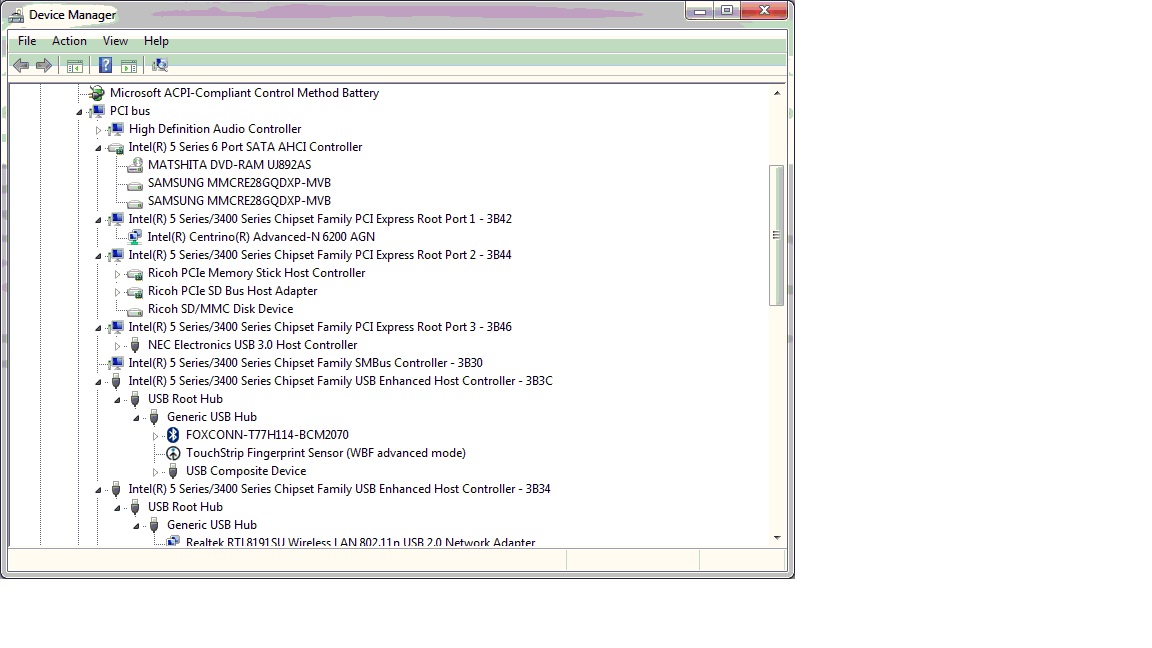This screenshot has height=648, width=1152.
Task: Collapse the SATA AHCI Controller node
Action: [x=98, y=148]
